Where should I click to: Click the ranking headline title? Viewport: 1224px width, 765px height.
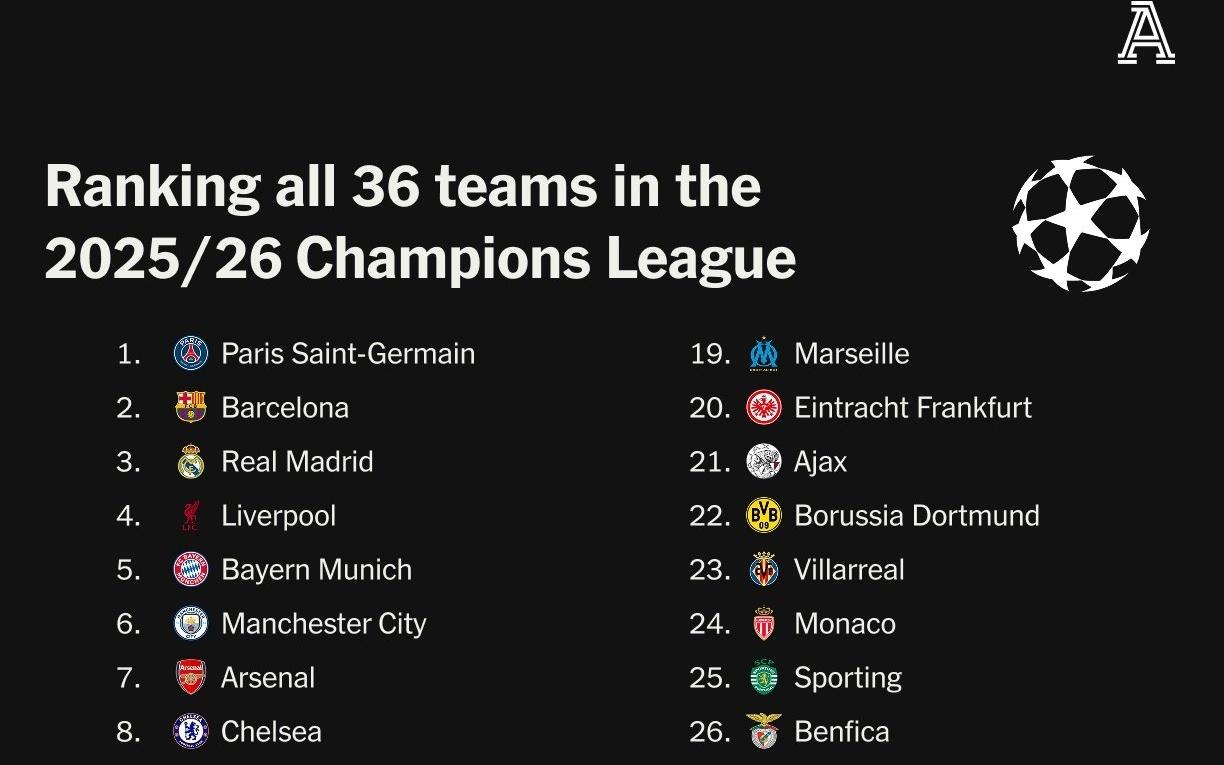420,222
